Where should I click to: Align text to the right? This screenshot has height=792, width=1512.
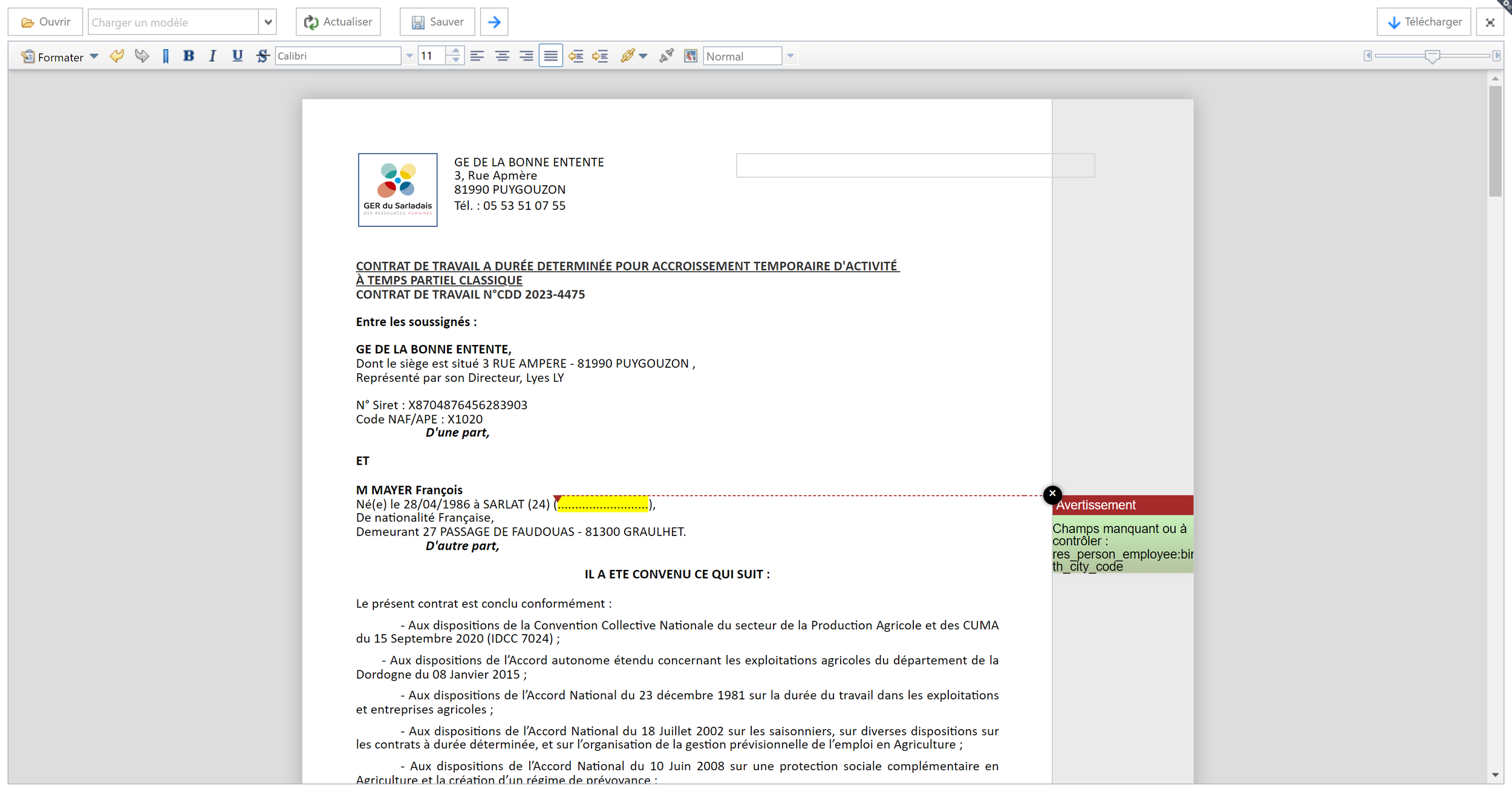526,56
